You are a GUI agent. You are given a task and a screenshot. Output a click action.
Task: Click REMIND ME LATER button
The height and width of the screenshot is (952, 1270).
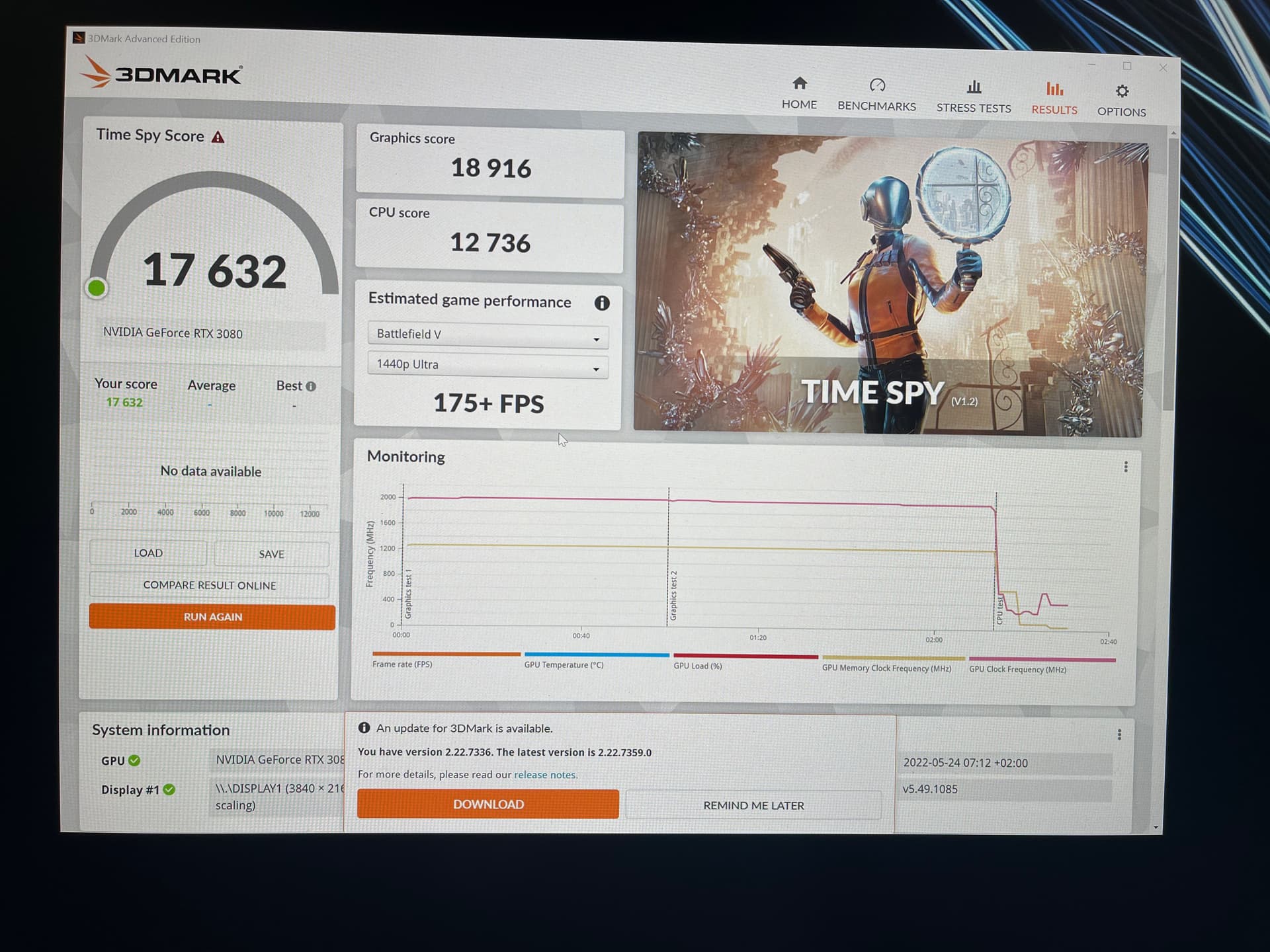coord(753,805)
